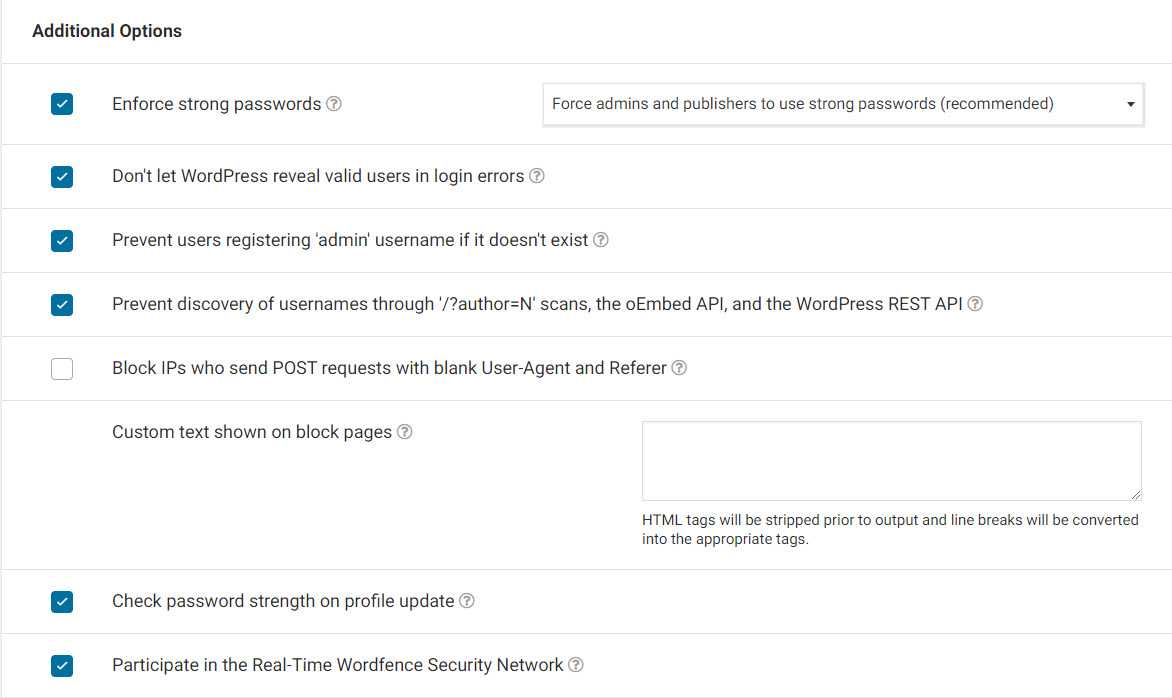1172x698 pixels.
Task: Open help for blank User-Agent blocking
Action: coord(679,368)
